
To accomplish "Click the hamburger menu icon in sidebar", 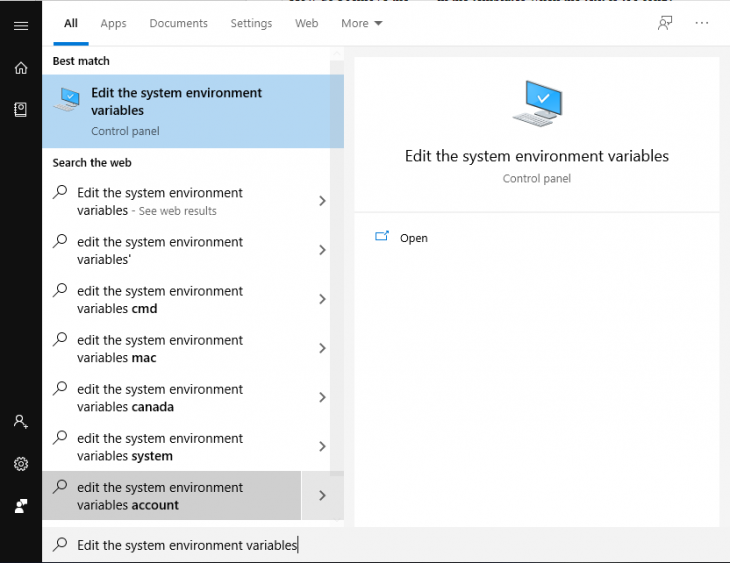I will coord(20,25).
